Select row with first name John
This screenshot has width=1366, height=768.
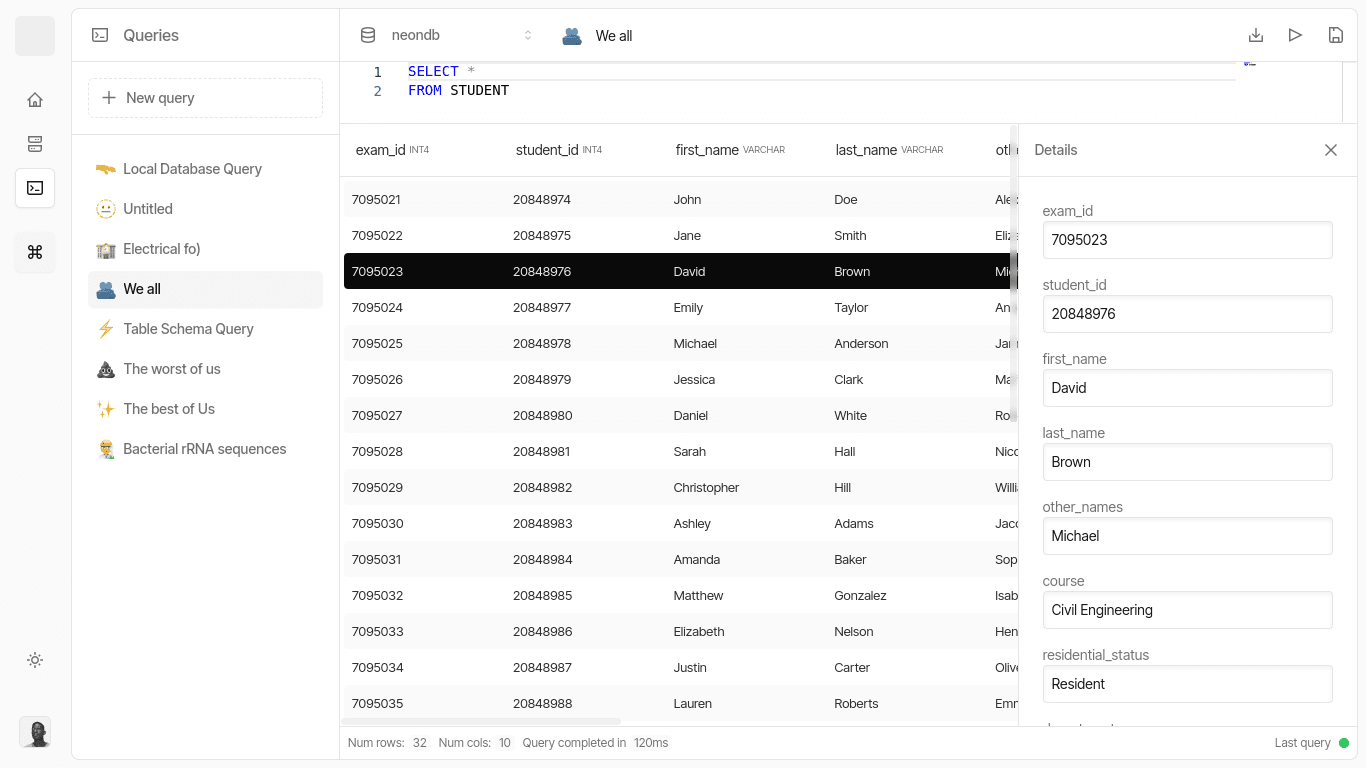click(x=680, y=200)
